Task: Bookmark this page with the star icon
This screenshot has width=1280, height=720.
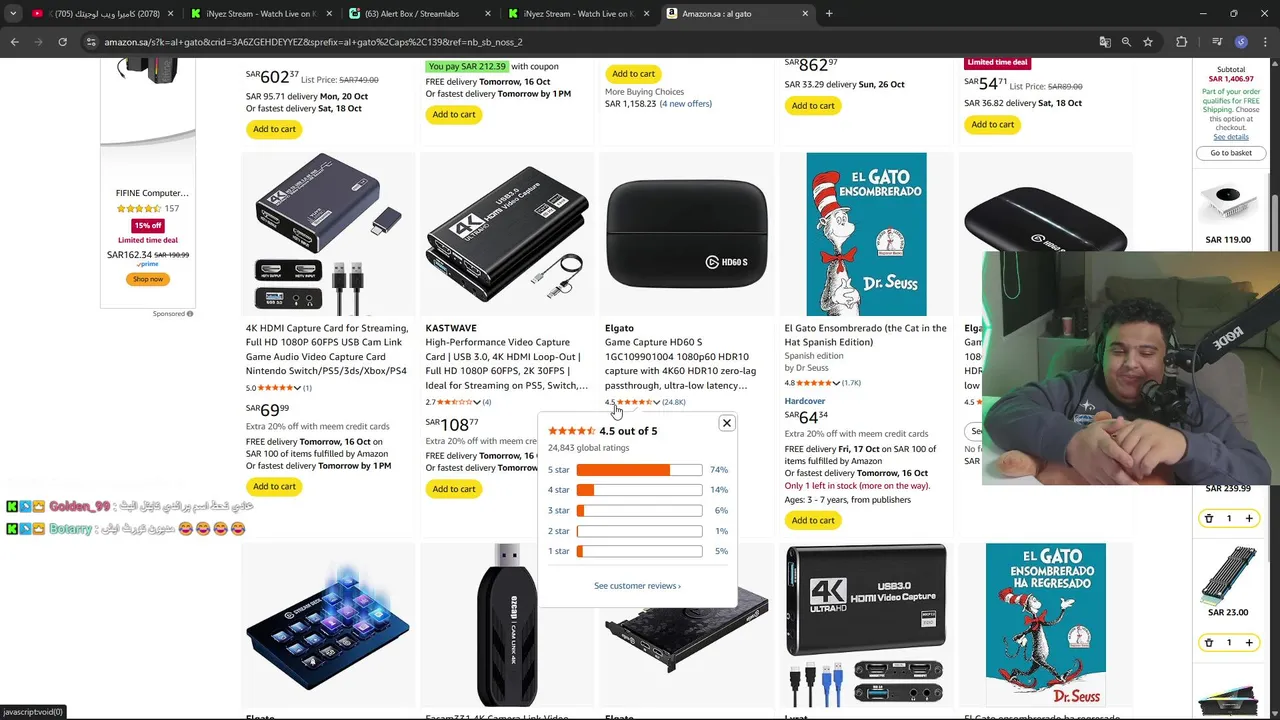Action: (x=1148, y=42)
